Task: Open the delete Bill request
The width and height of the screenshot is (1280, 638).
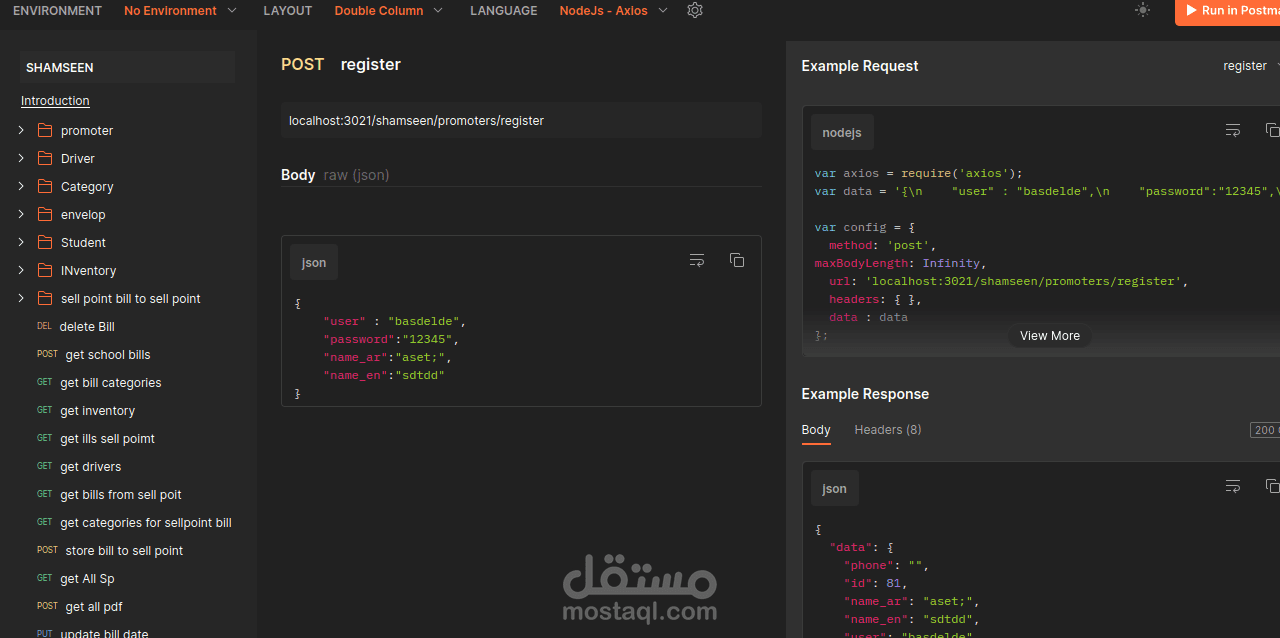Action: point(87,326)
